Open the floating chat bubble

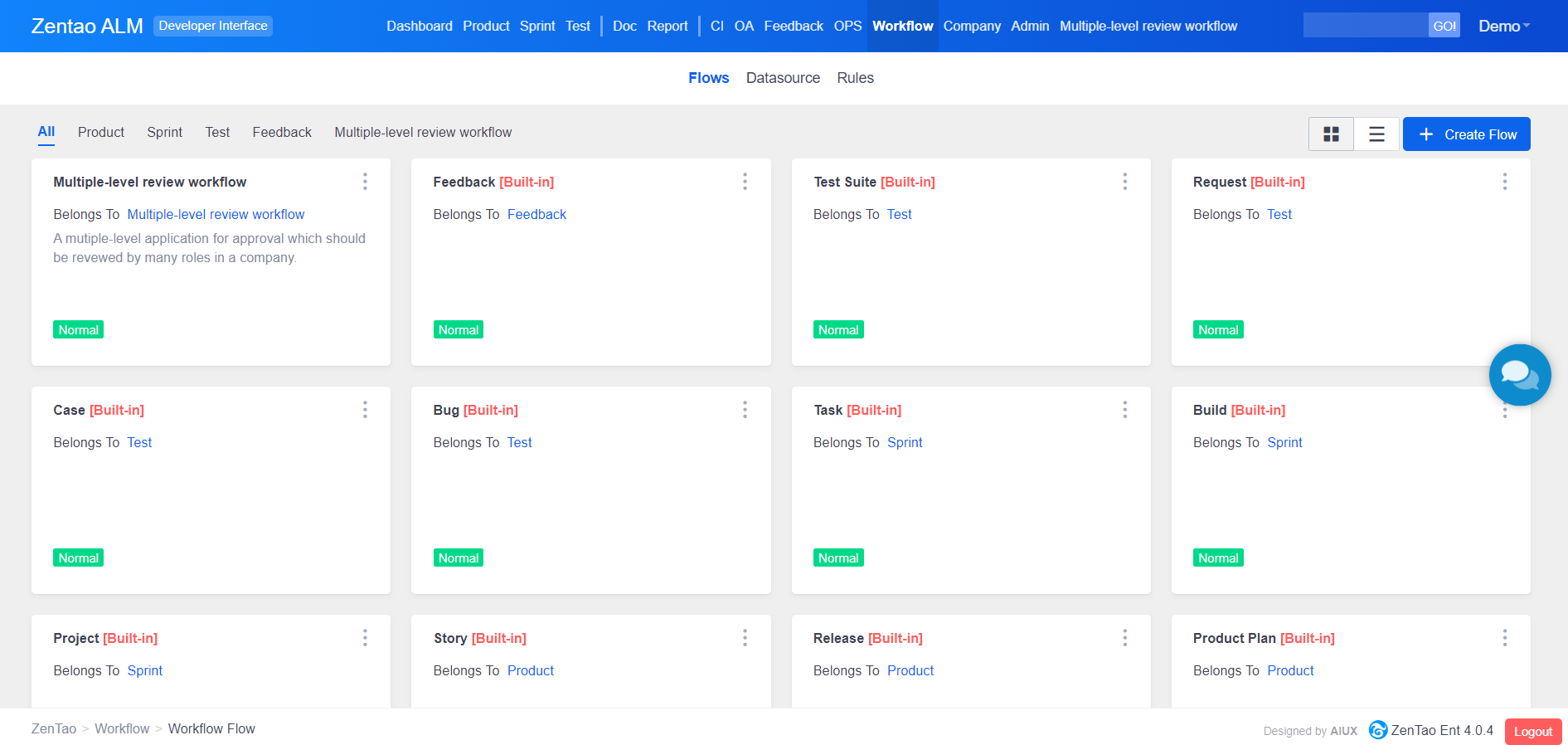pyautogui.click(x=1519, y=375)
